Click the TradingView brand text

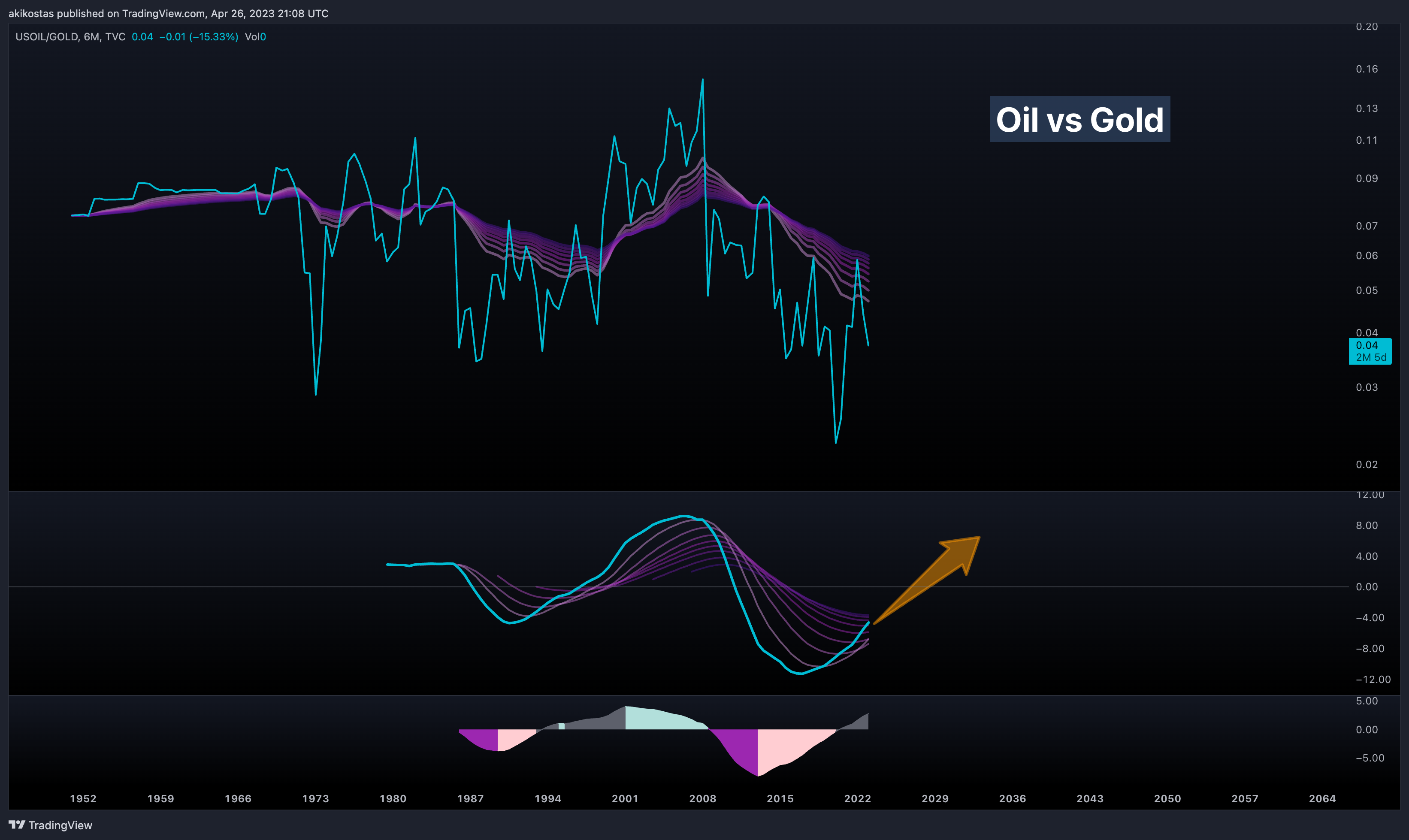[x=60, y=825]
